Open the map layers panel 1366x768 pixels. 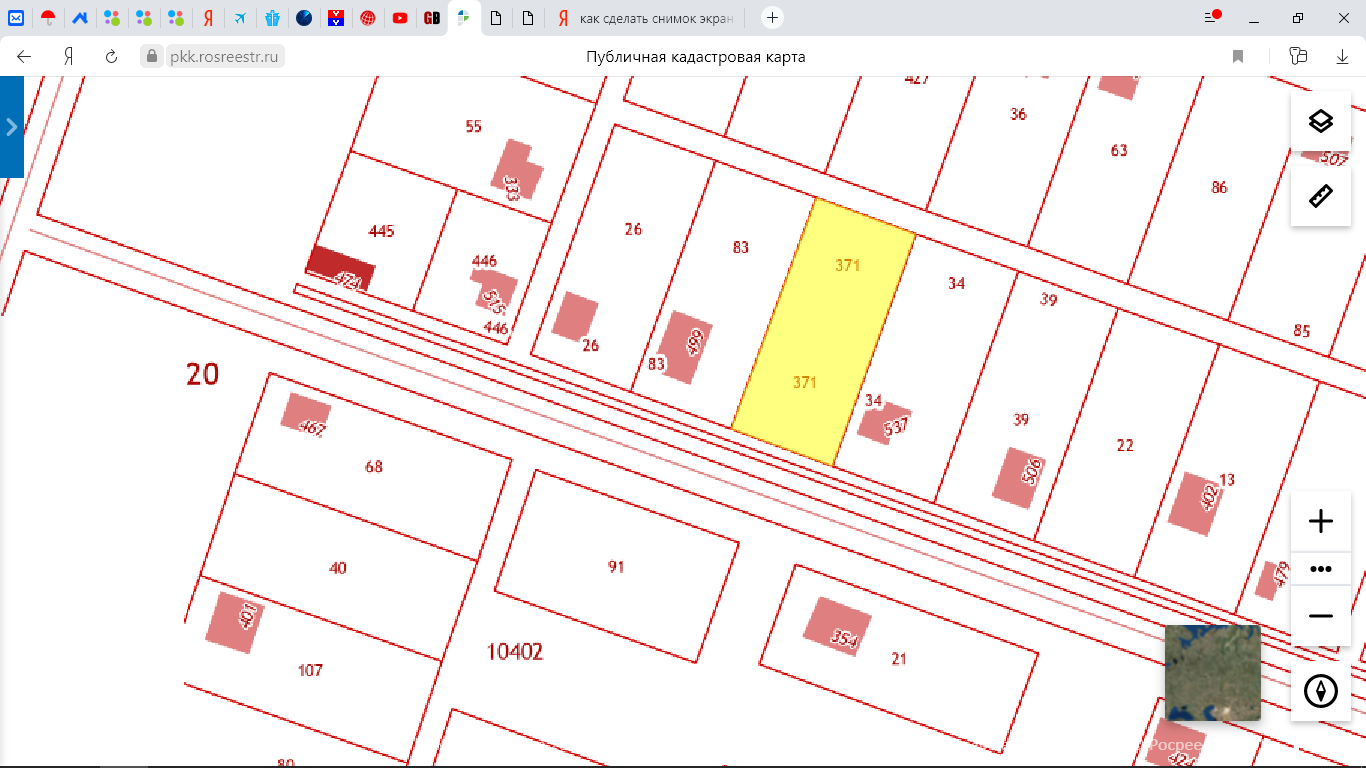[x=1320, y=121]
